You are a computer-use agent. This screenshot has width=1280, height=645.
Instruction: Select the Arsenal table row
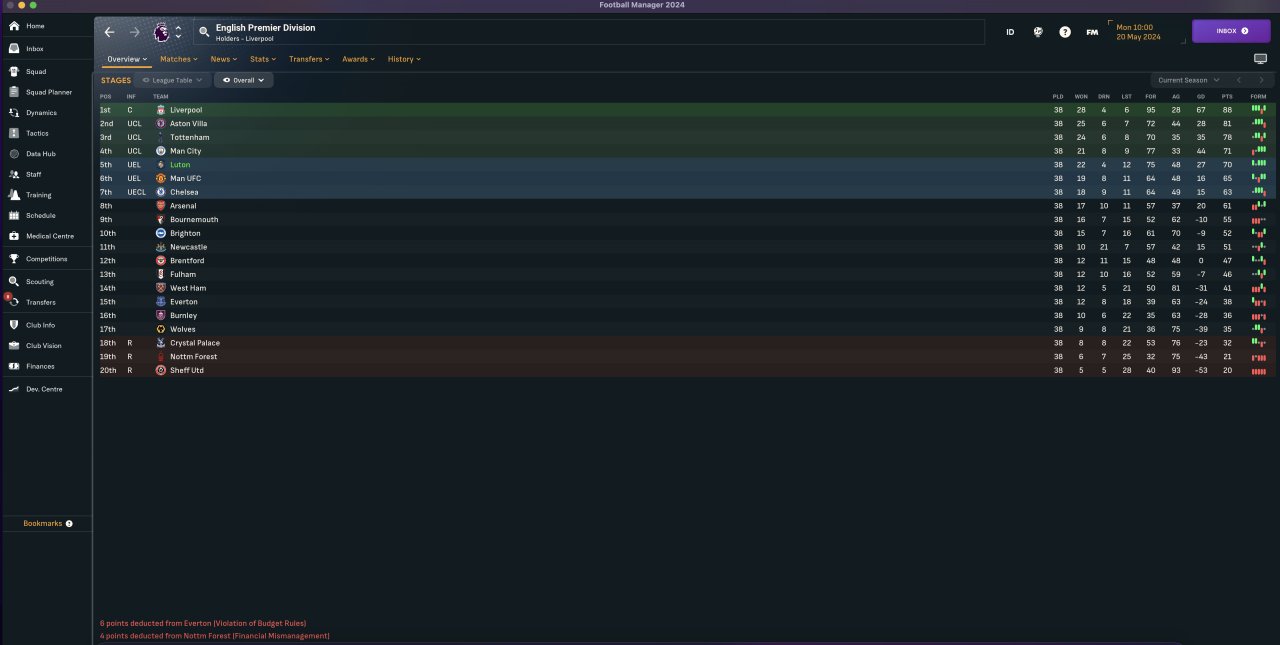coord(685,206)
